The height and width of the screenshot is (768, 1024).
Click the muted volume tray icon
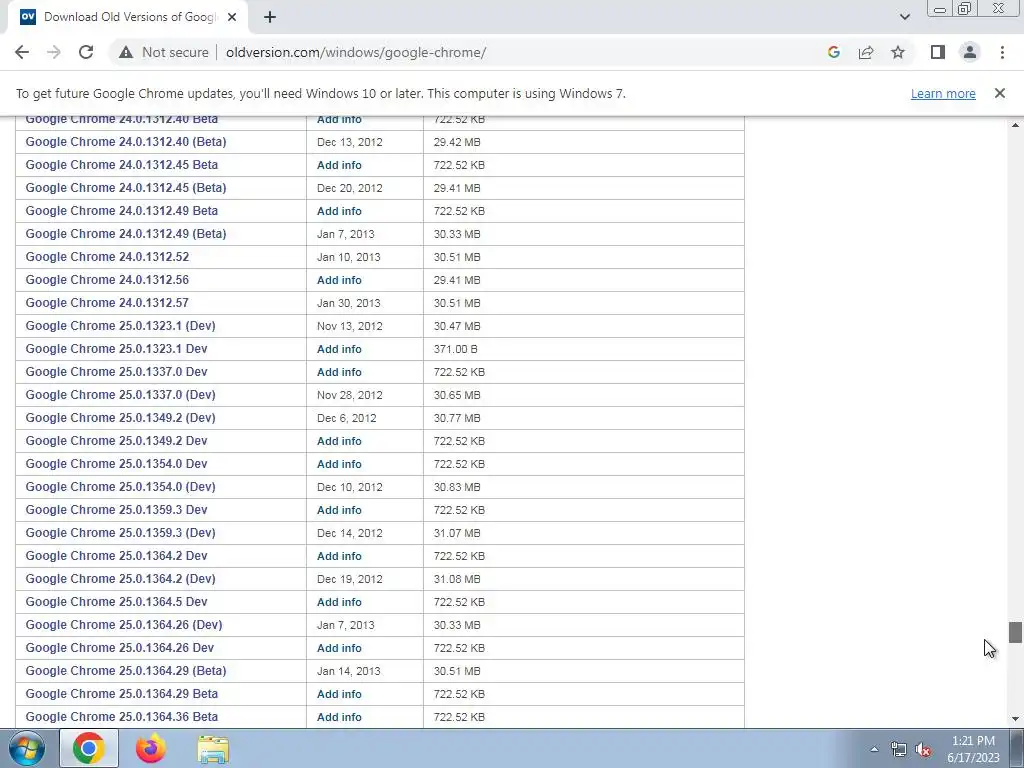[x=923, y=750]
